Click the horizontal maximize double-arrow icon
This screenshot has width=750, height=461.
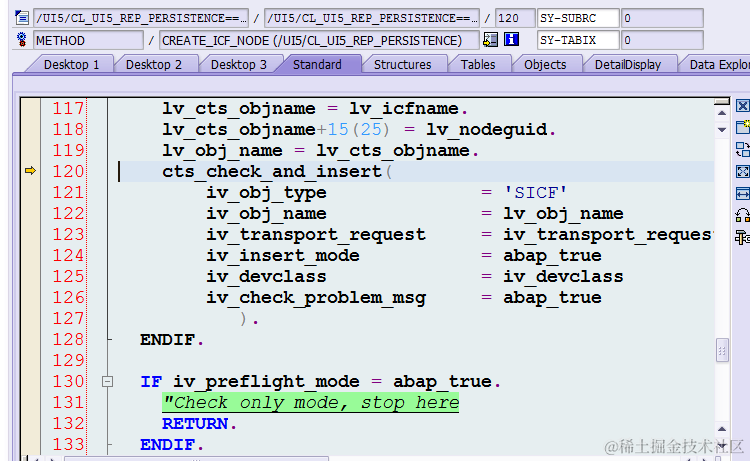coord(742,193)
